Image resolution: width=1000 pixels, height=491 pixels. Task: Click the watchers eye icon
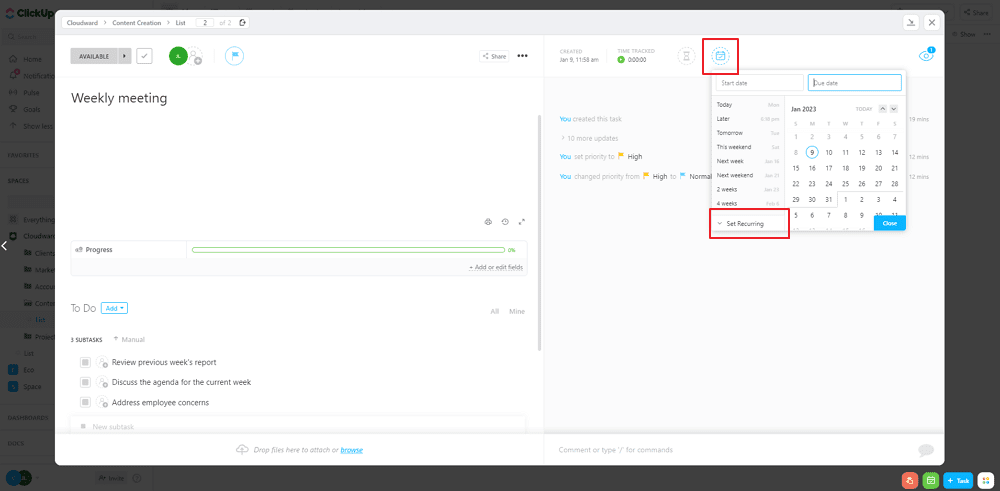(926, 56)
